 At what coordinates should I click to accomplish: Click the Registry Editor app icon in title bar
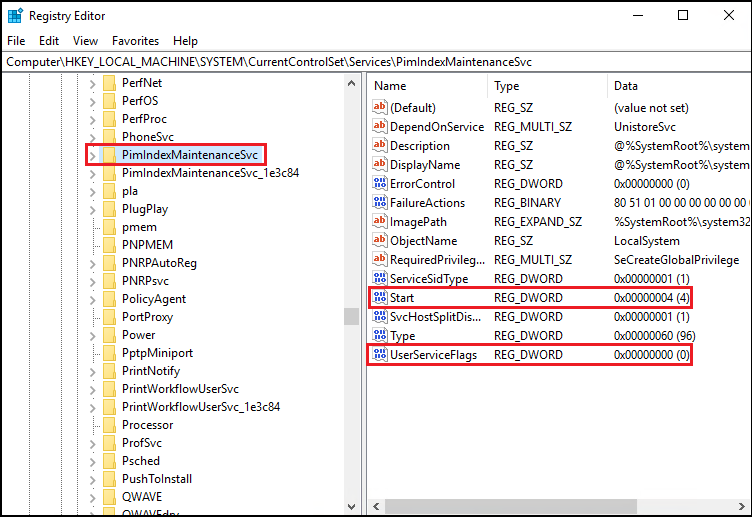(14, 15)
